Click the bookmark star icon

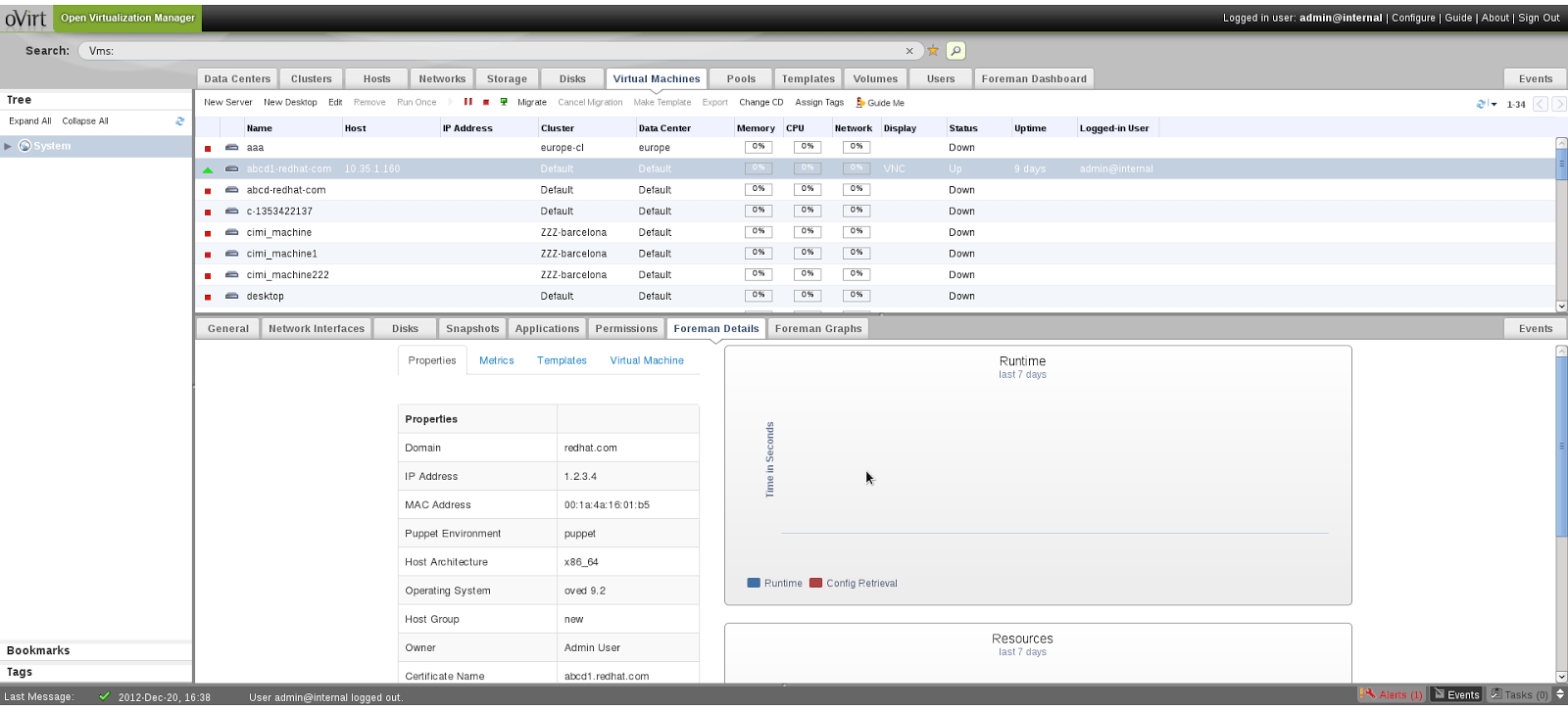click(933, 51)
